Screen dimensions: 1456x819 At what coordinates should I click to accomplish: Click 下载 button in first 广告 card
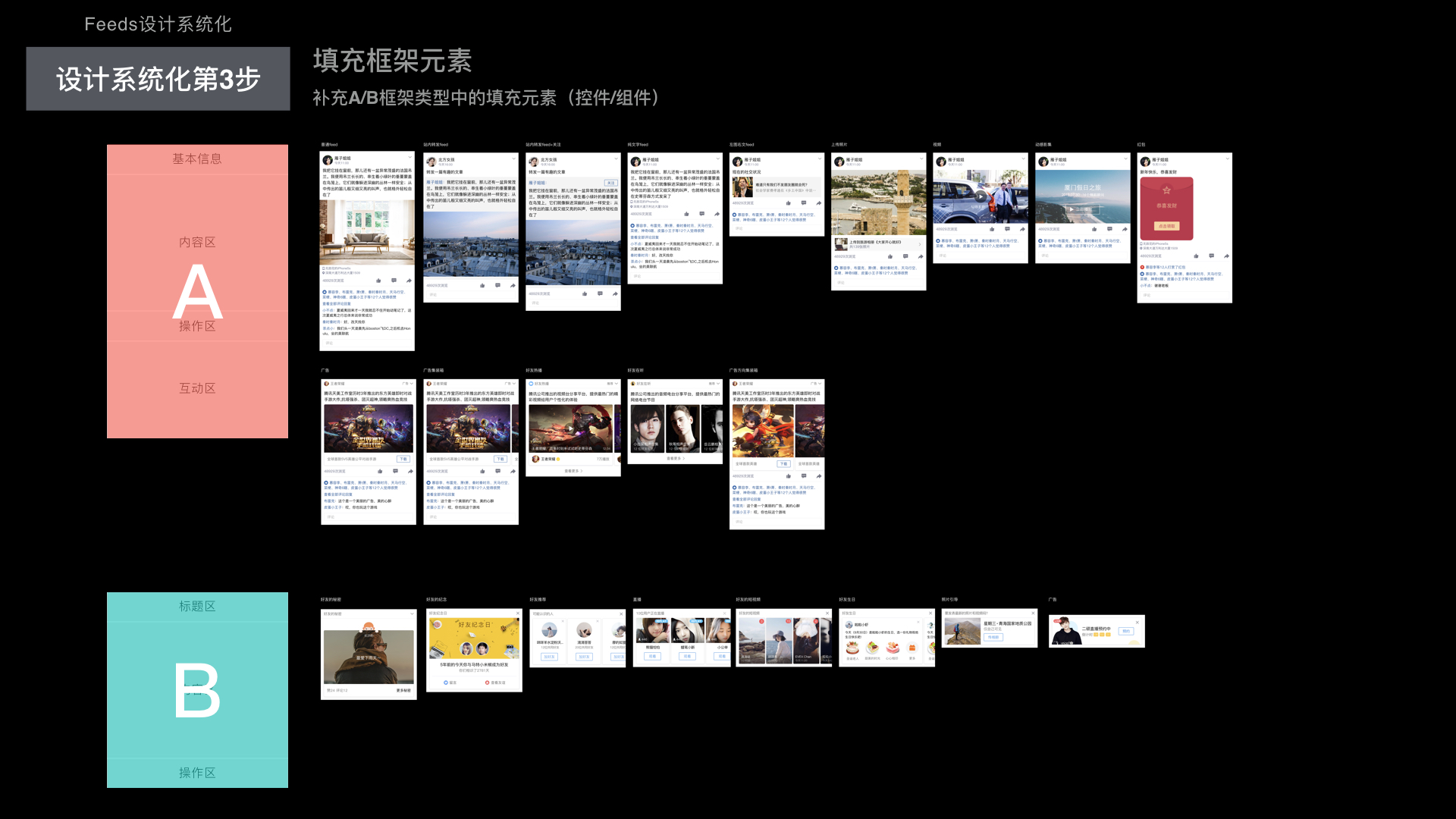point(403,459)
